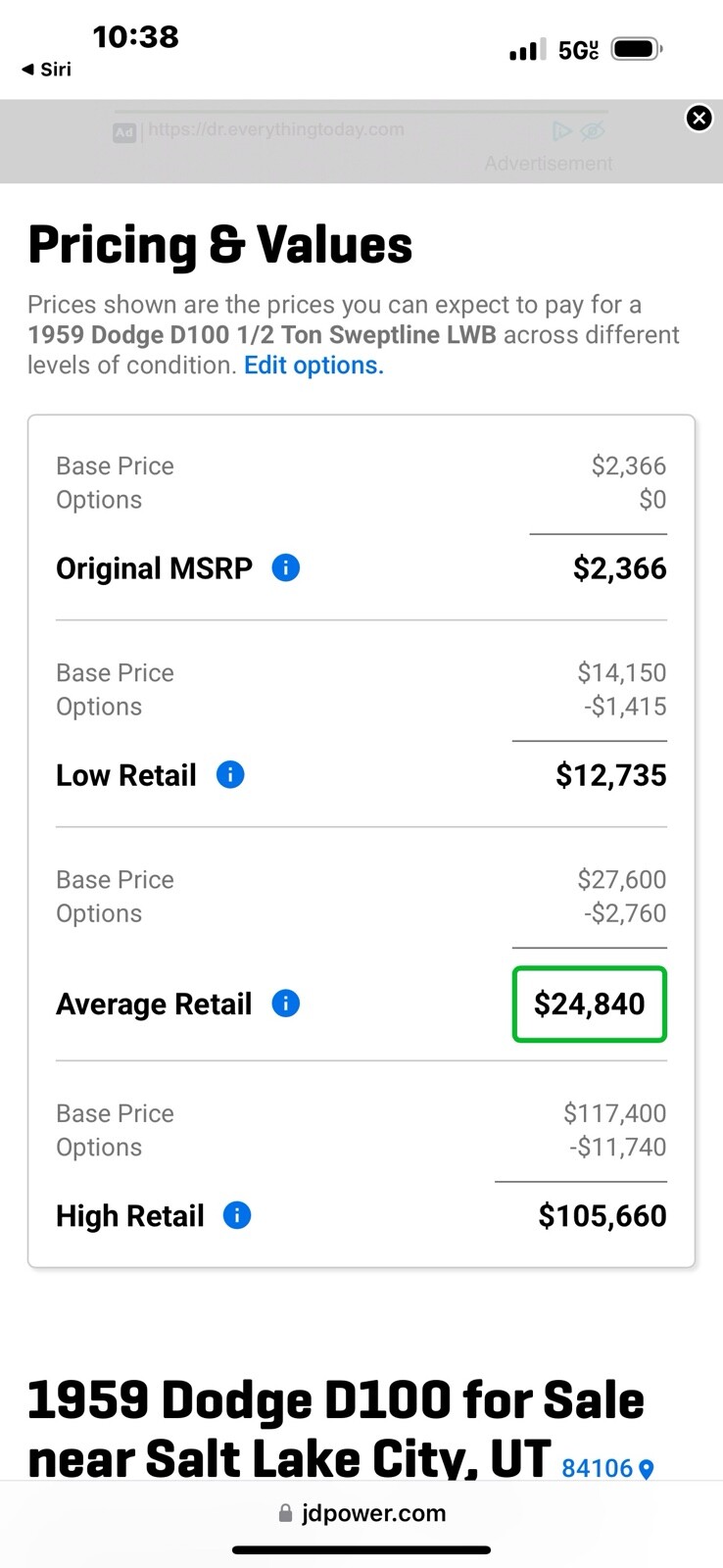
Task: Tap the location pin icon
Action: click(x=646, y=1469)
